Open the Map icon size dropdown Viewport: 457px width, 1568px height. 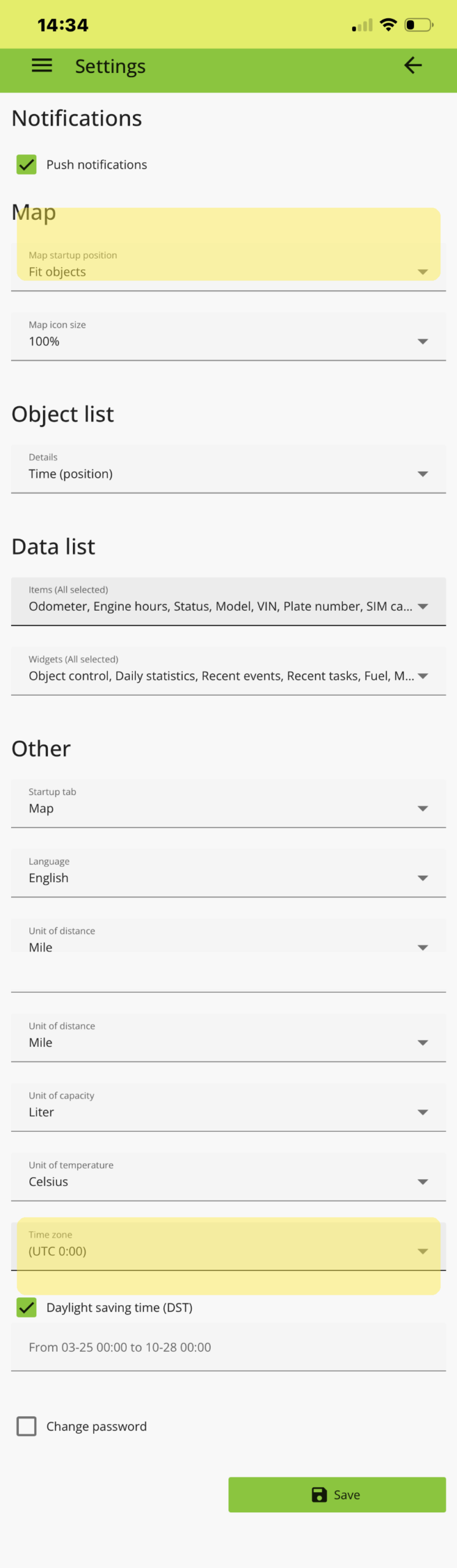pyautogui.click(x=423, y=341)
